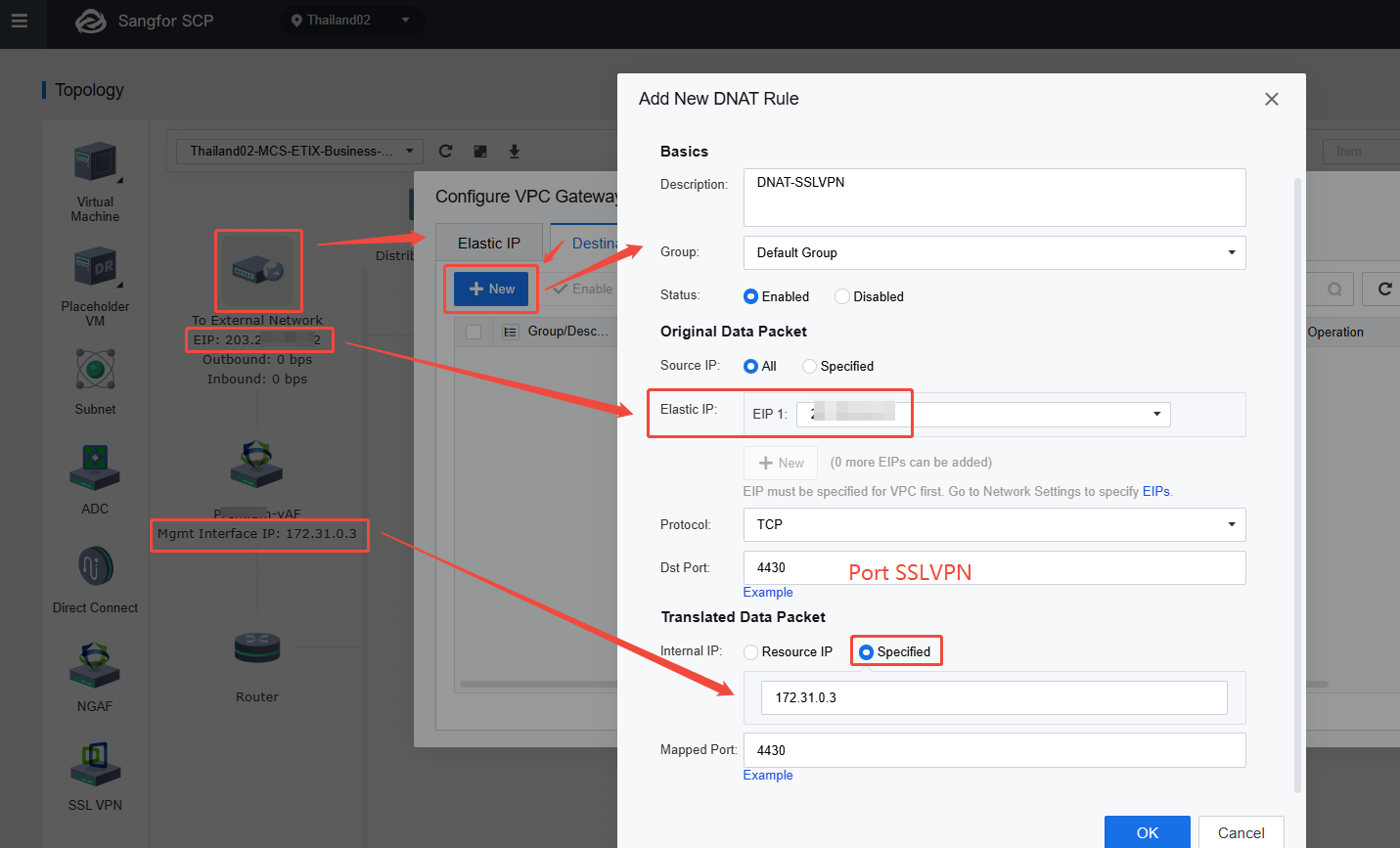1400x848 pixels.
Task: Open the Thailand02 region dropdown
Action: coord(351,21)
